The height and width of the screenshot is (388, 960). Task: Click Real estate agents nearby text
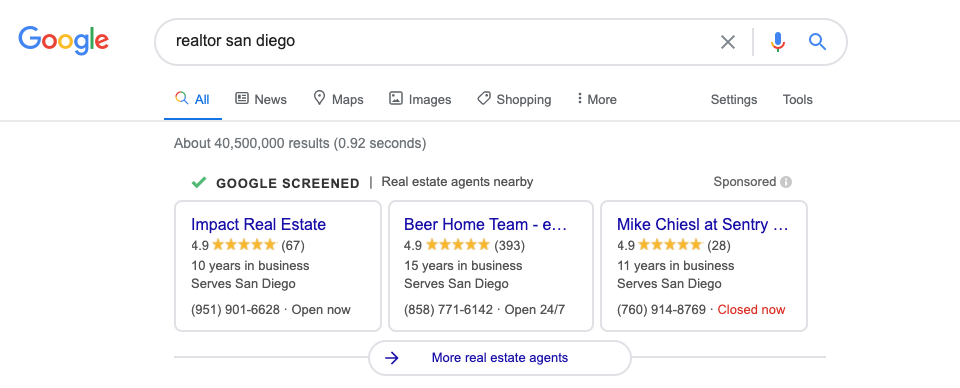pyautogui.click(x=457, y=182)
